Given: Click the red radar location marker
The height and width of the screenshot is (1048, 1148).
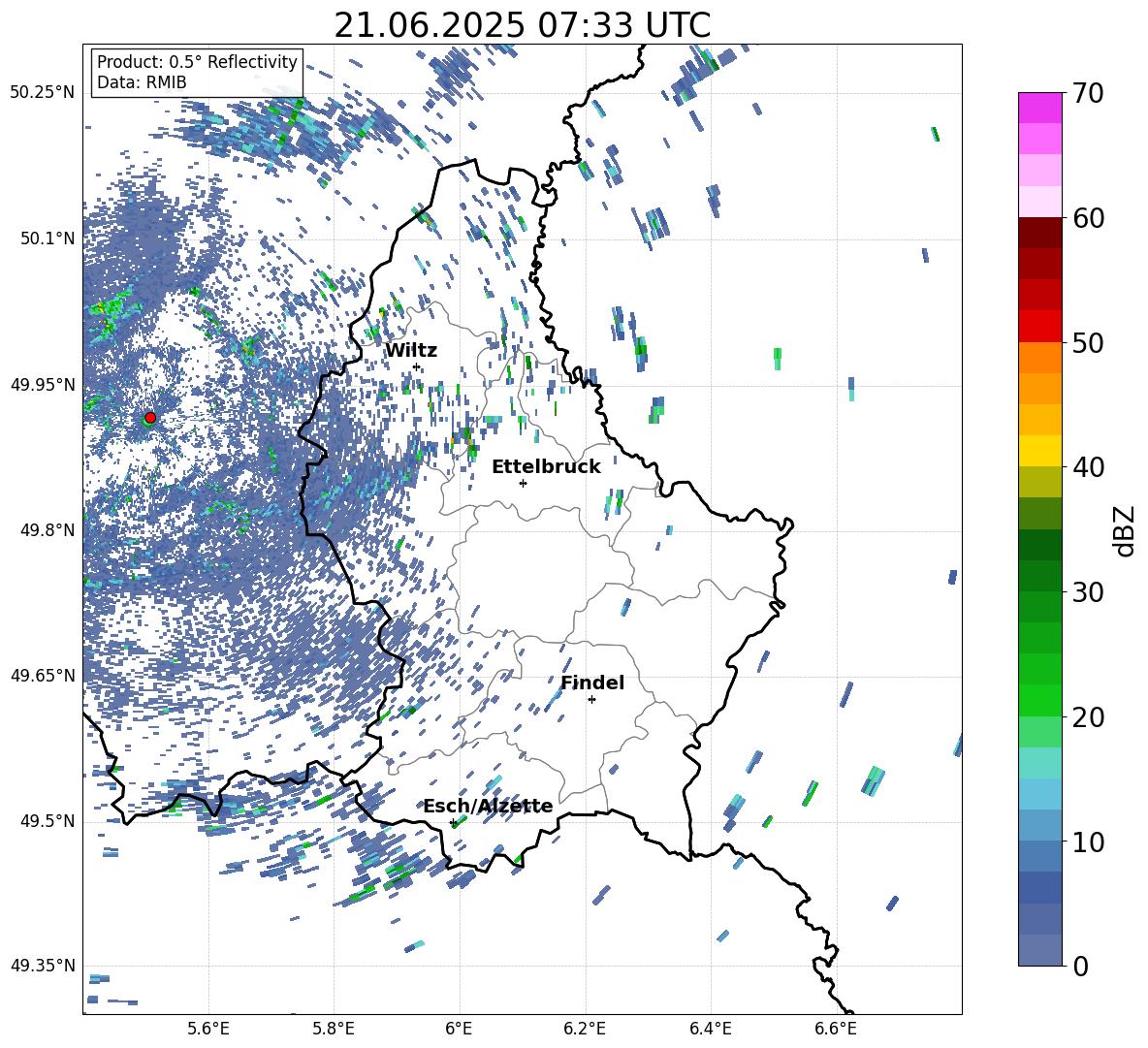Looking at the screenshot, I should pos(150,418).
